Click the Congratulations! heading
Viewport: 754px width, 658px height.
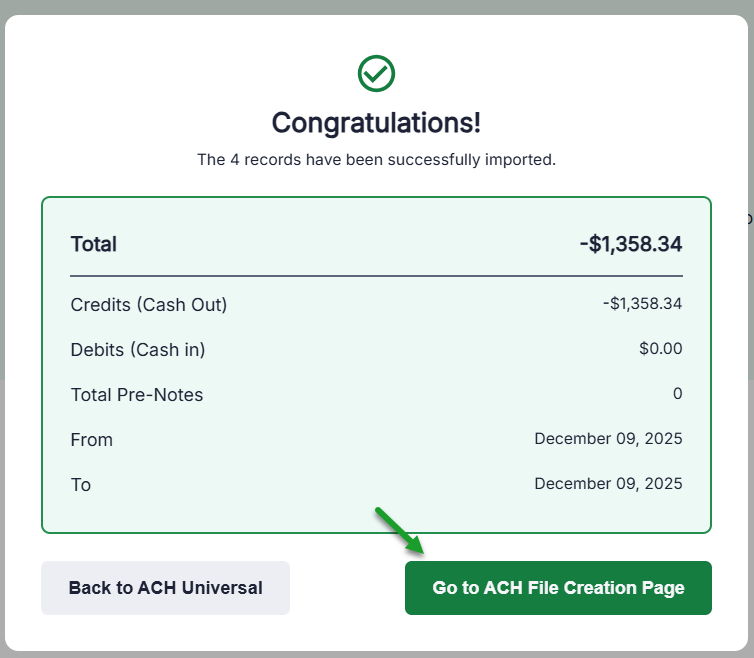pos(376,123)
